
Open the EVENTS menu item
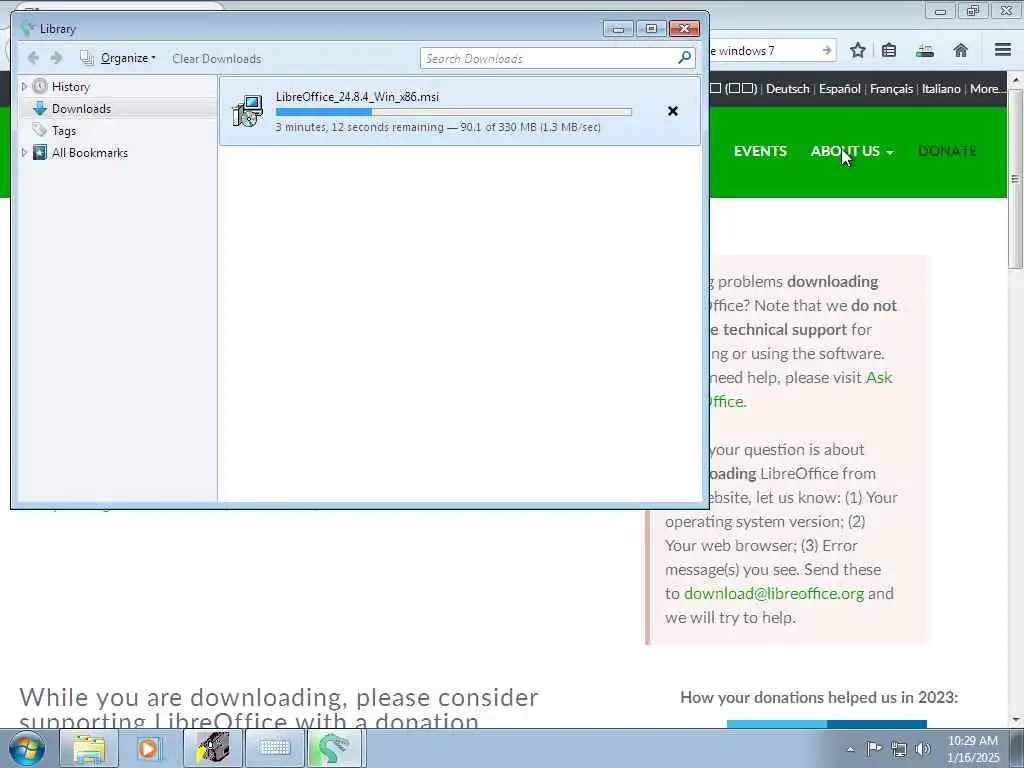click(760, 151)
